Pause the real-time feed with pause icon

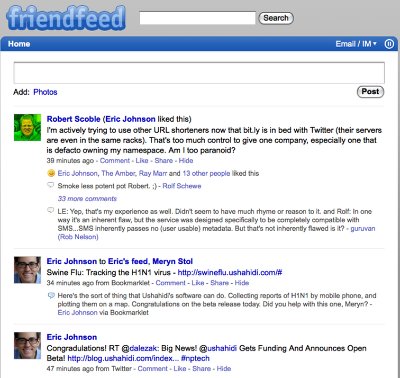coord(389,44)
